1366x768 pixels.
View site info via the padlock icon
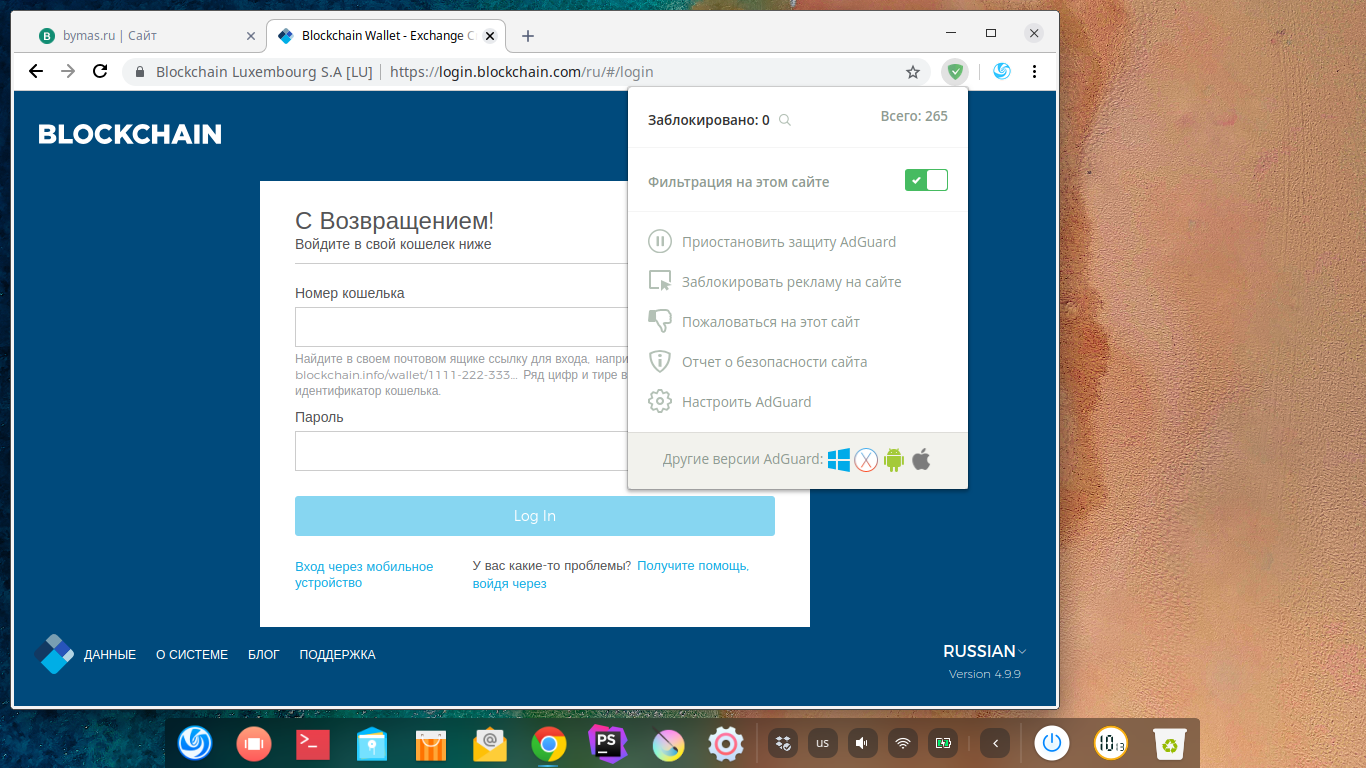click(x=140, y=72)
